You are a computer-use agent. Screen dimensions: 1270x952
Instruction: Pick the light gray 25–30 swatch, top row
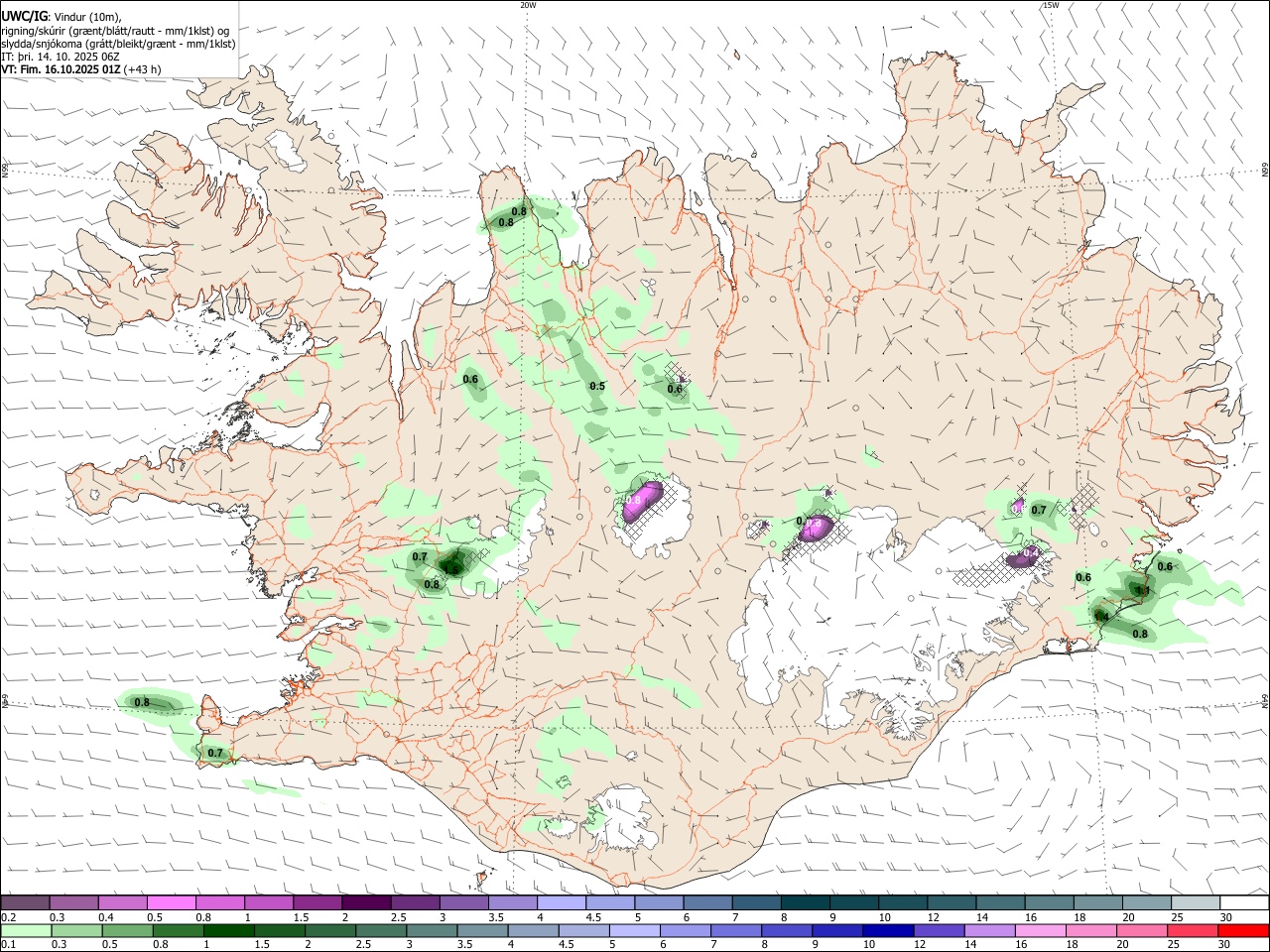[x=1195, y=903]
